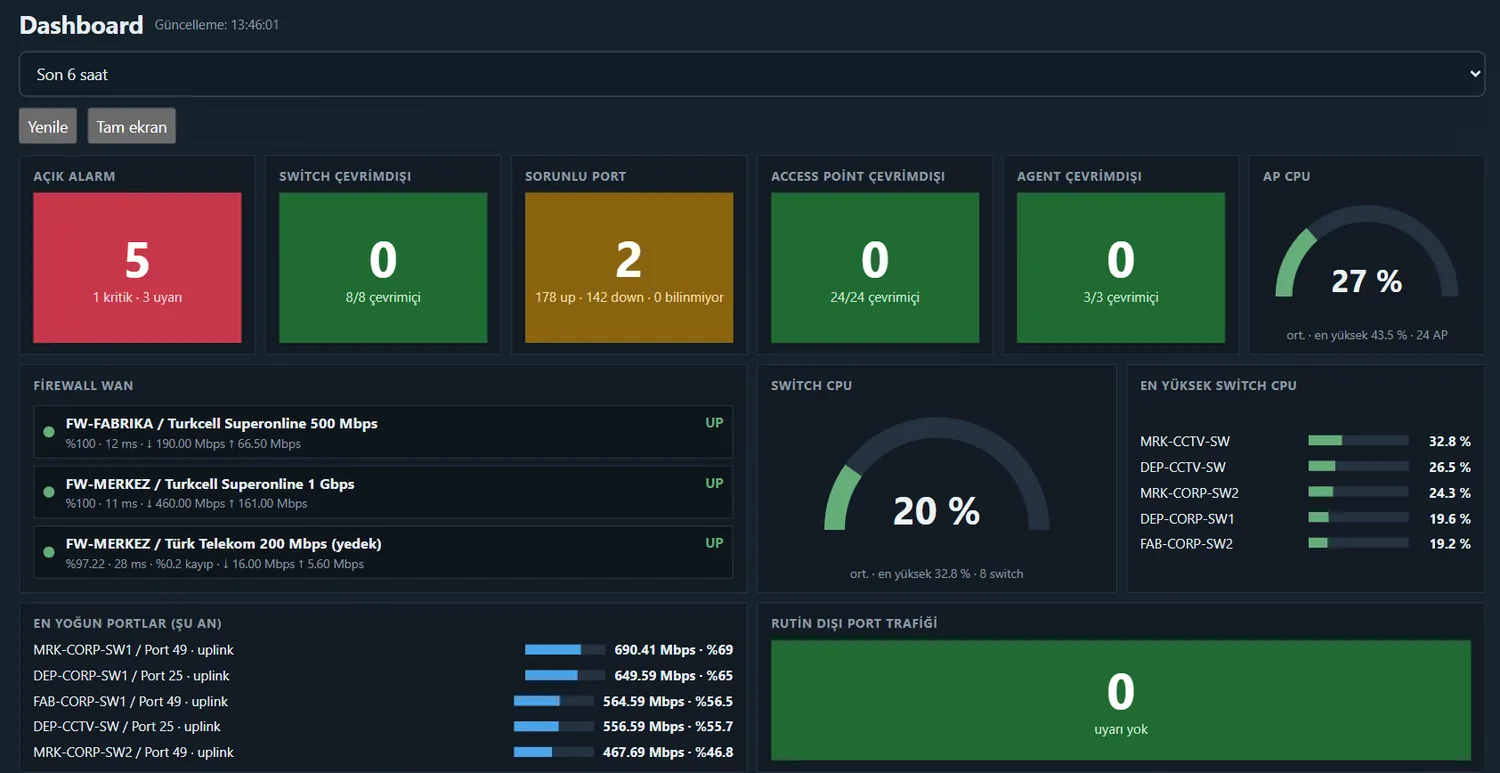Select FAB-CORP-SW1 / Port 49 · uplink row
The image size is (1500, 773).
383,701
